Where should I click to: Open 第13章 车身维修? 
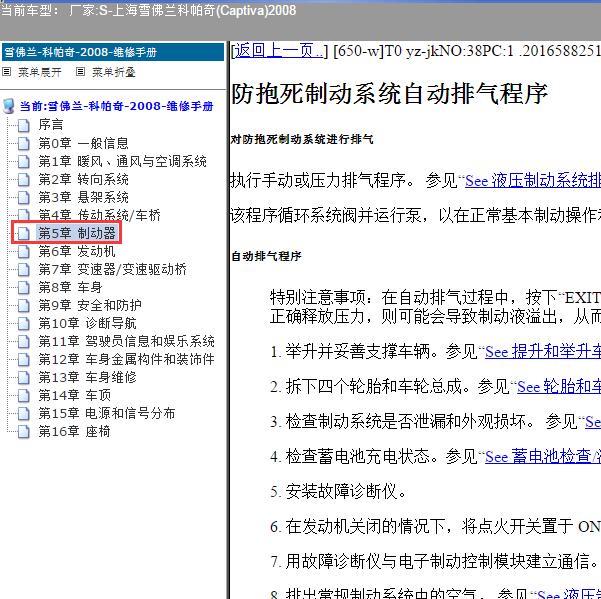click(87, 377)
